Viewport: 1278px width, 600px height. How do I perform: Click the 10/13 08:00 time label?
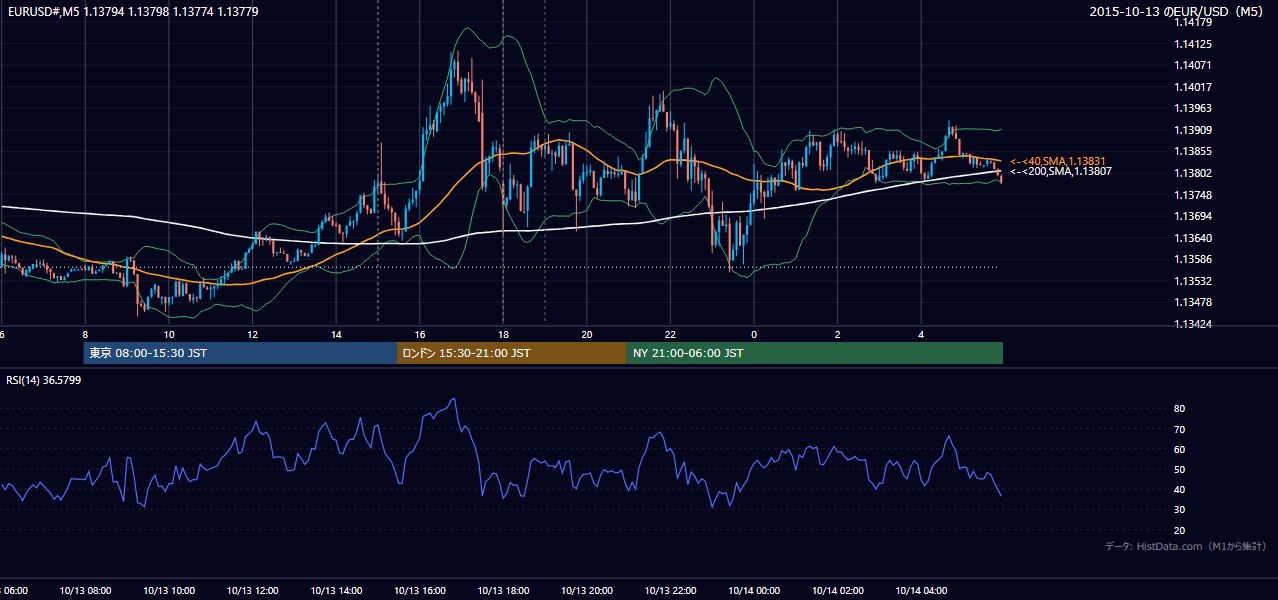(85, 591)
